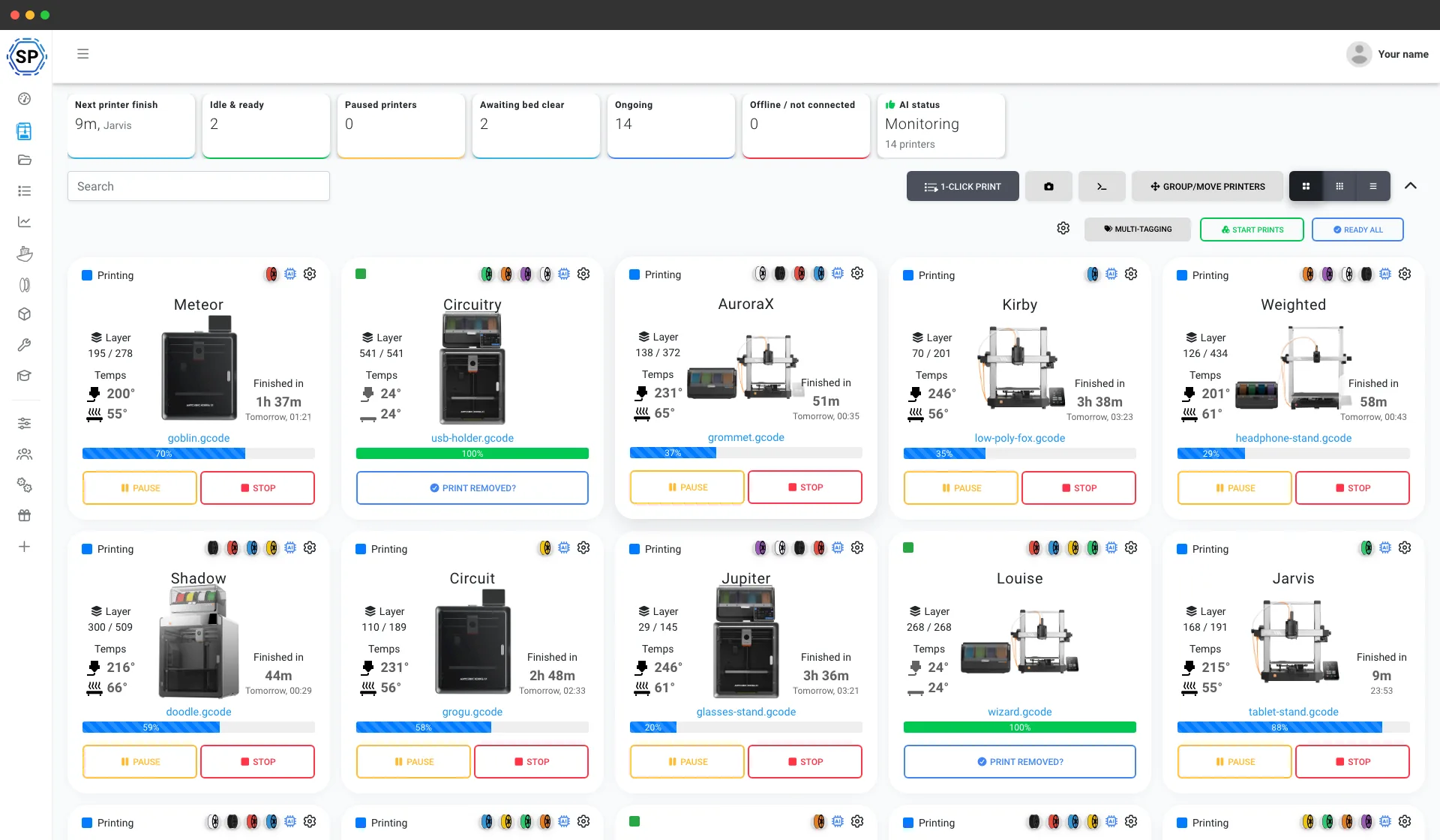Click red filament spool on Meteor card
1440x840 pixels.
pos(271,274)
